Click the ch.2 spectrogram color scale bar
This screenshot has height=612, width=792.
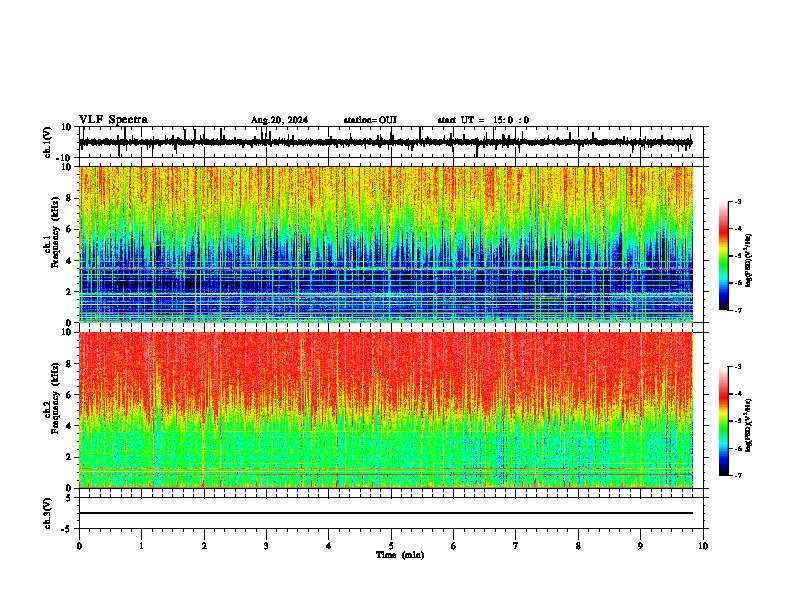tap(724, 421)
